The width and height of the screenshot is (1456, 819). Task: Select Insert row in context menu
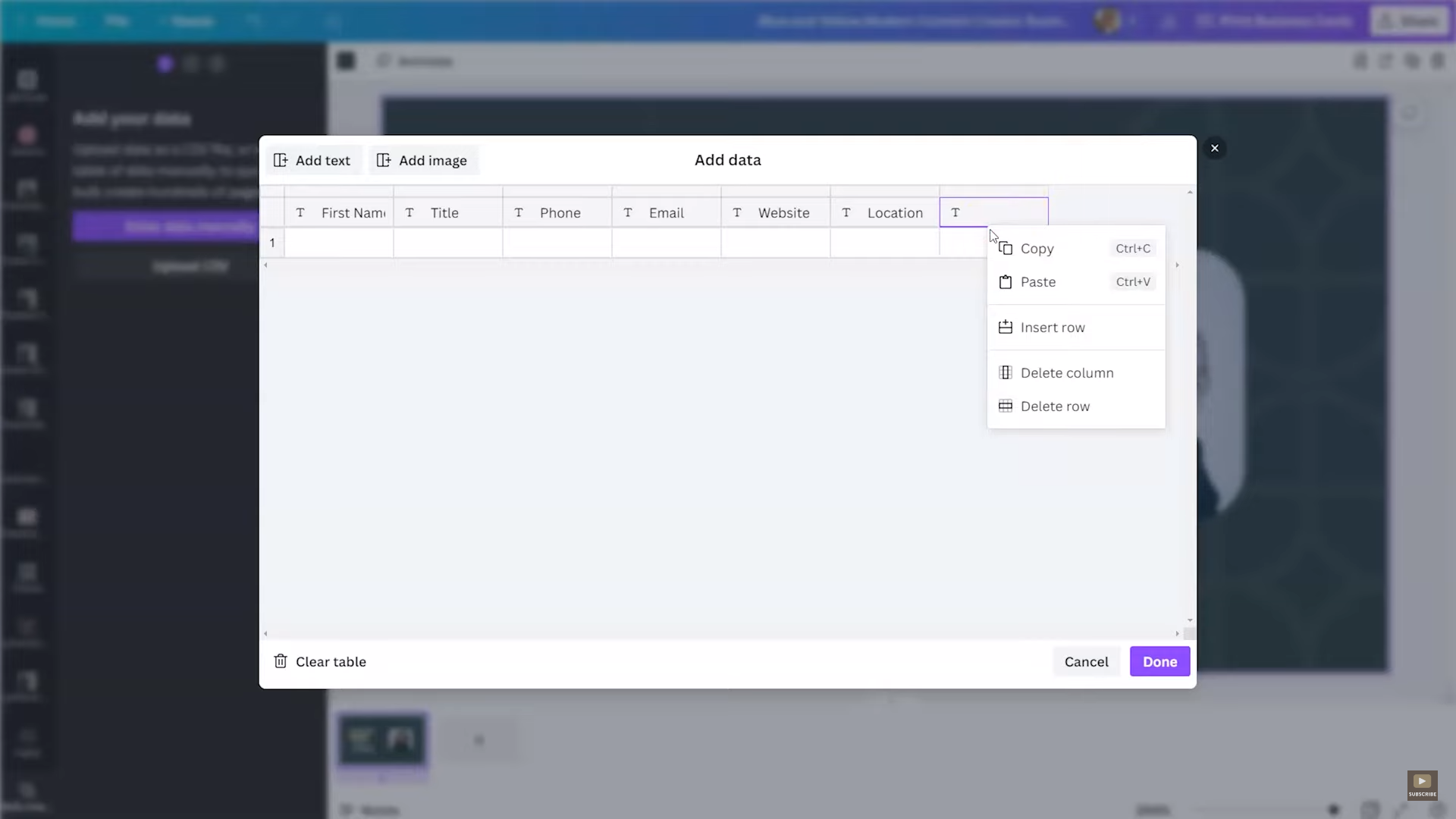pyautogui.click(x=1052, y=328)
